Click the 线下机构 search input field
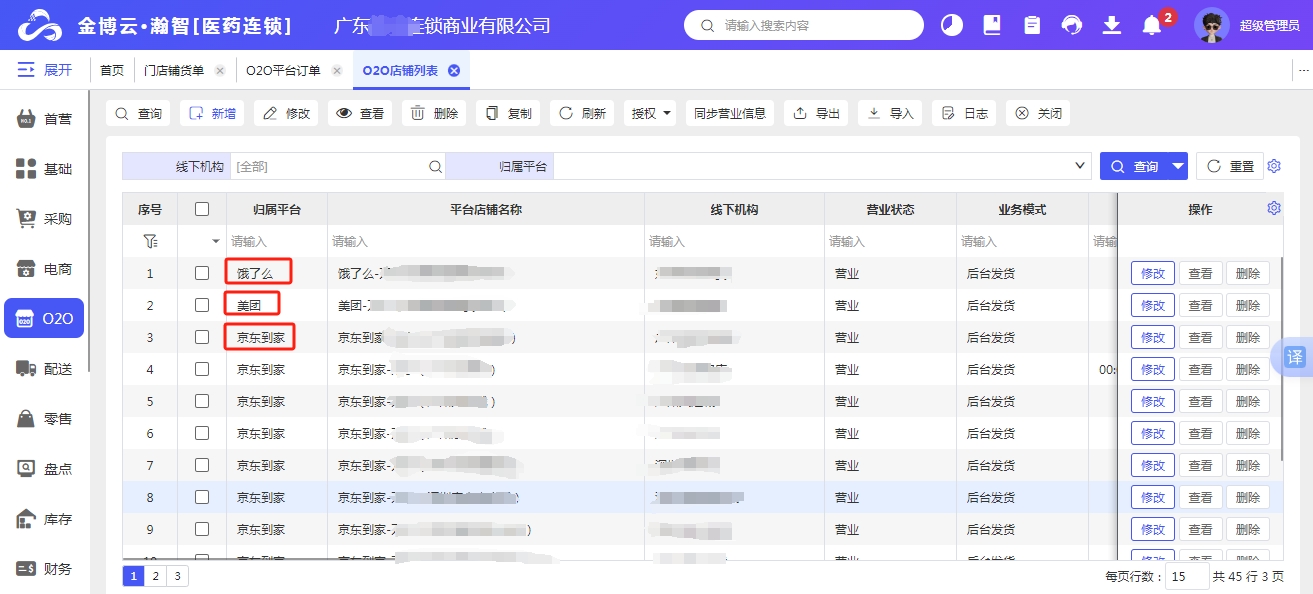The height and width of the screenshot is (594, 1313). [x=328, y=167]
